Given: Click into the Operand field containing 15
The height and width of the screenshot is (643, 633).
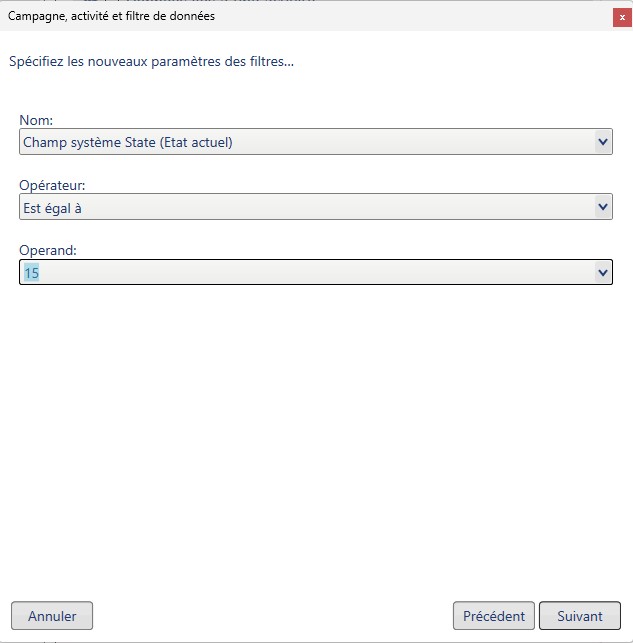Looking at the screenshot, I should point(300,272).
